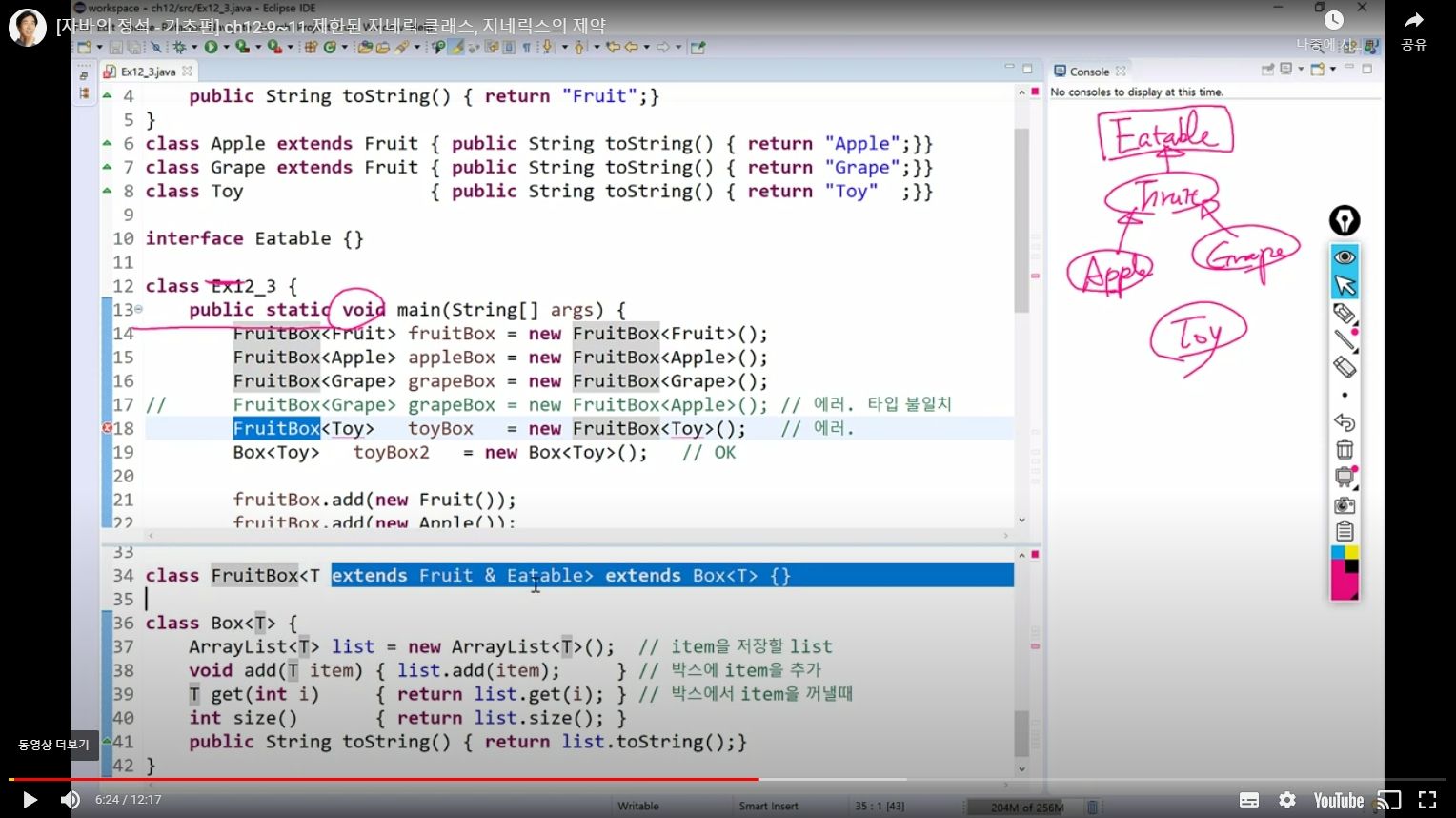The image size is (1456, 818).
Task: Mute the video with speaker icon
Action: pos(71,800)
